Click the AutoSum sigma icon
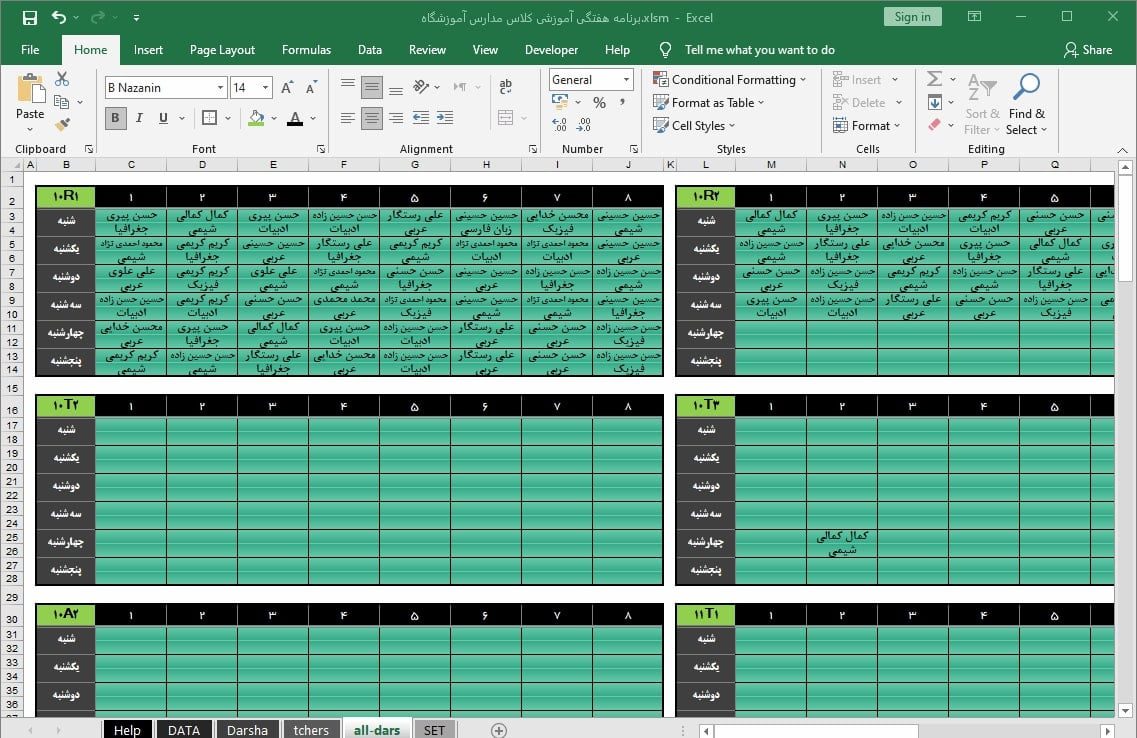The height and width of the screenshot is (738, 1137). [935, 79]
